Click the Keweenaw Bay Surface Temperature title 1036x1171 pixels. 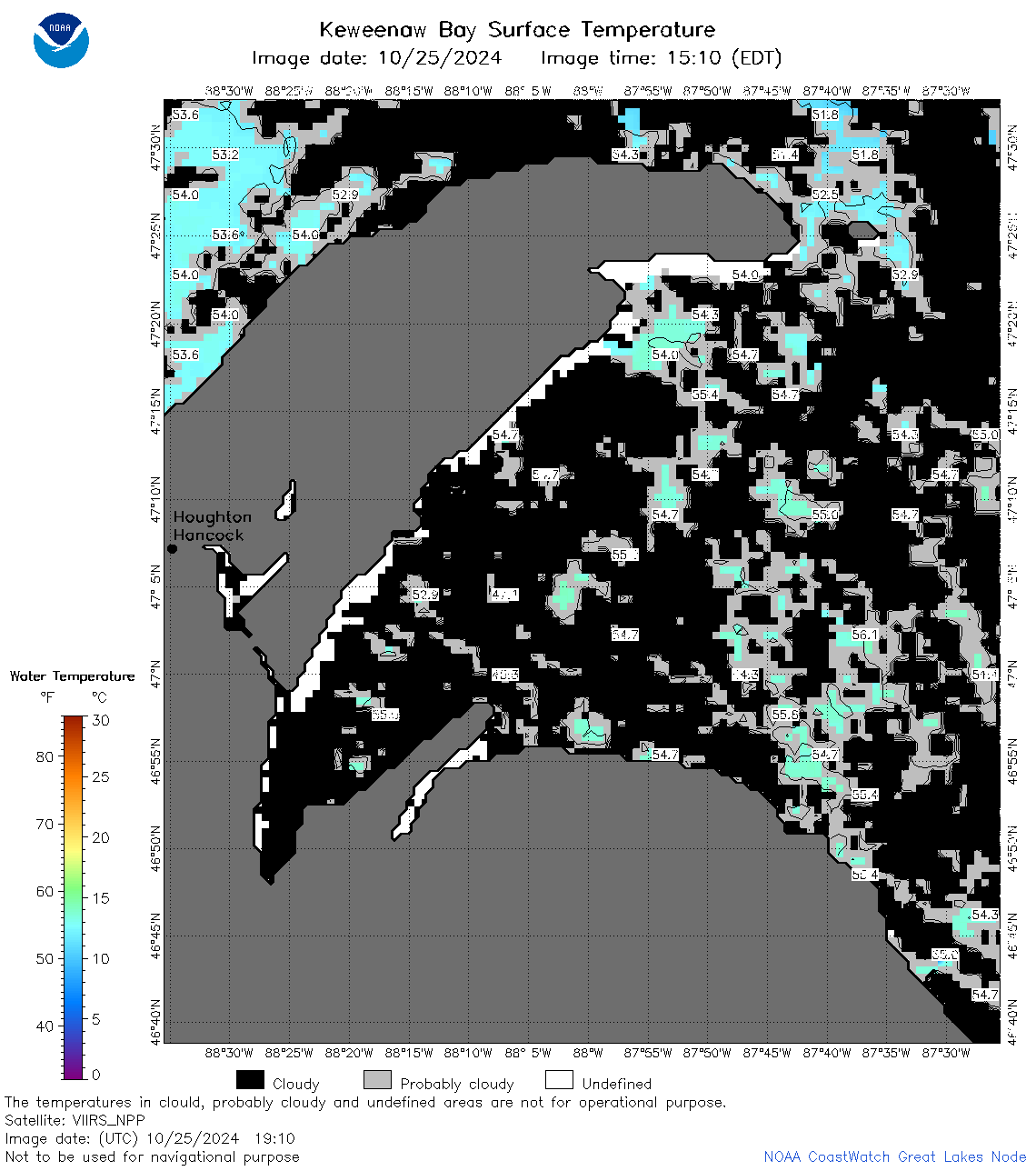[517, 30]
